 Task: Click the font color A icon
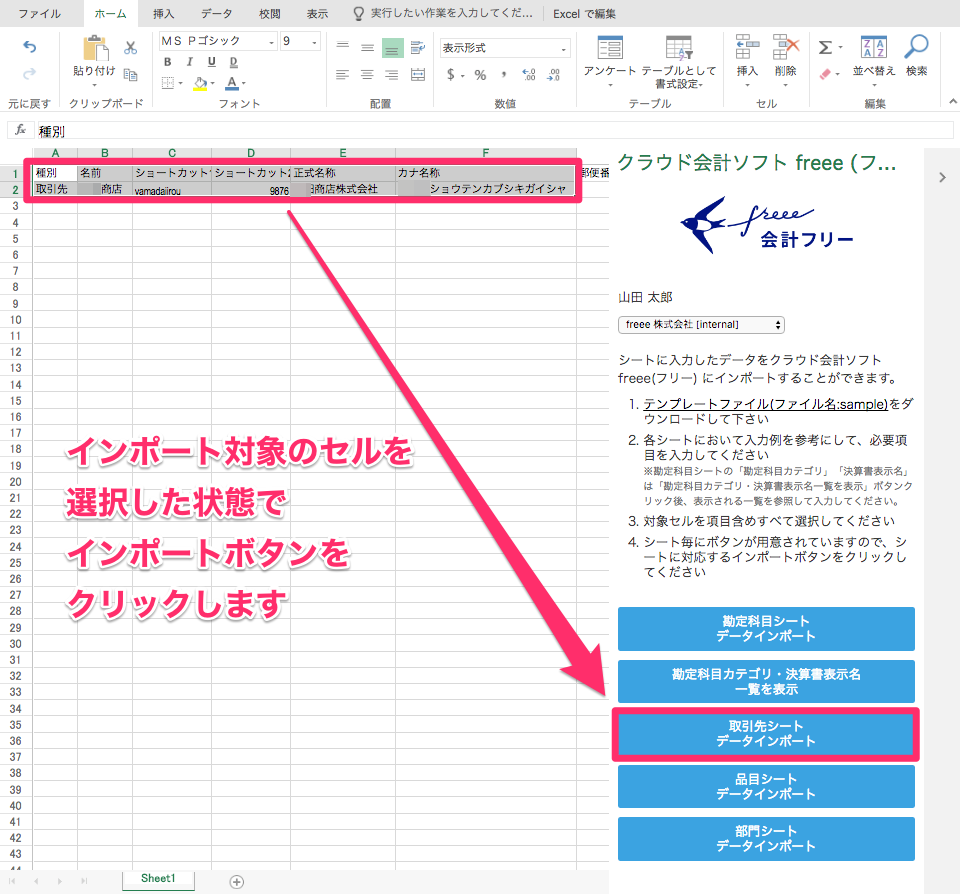(x=231, y=83)
